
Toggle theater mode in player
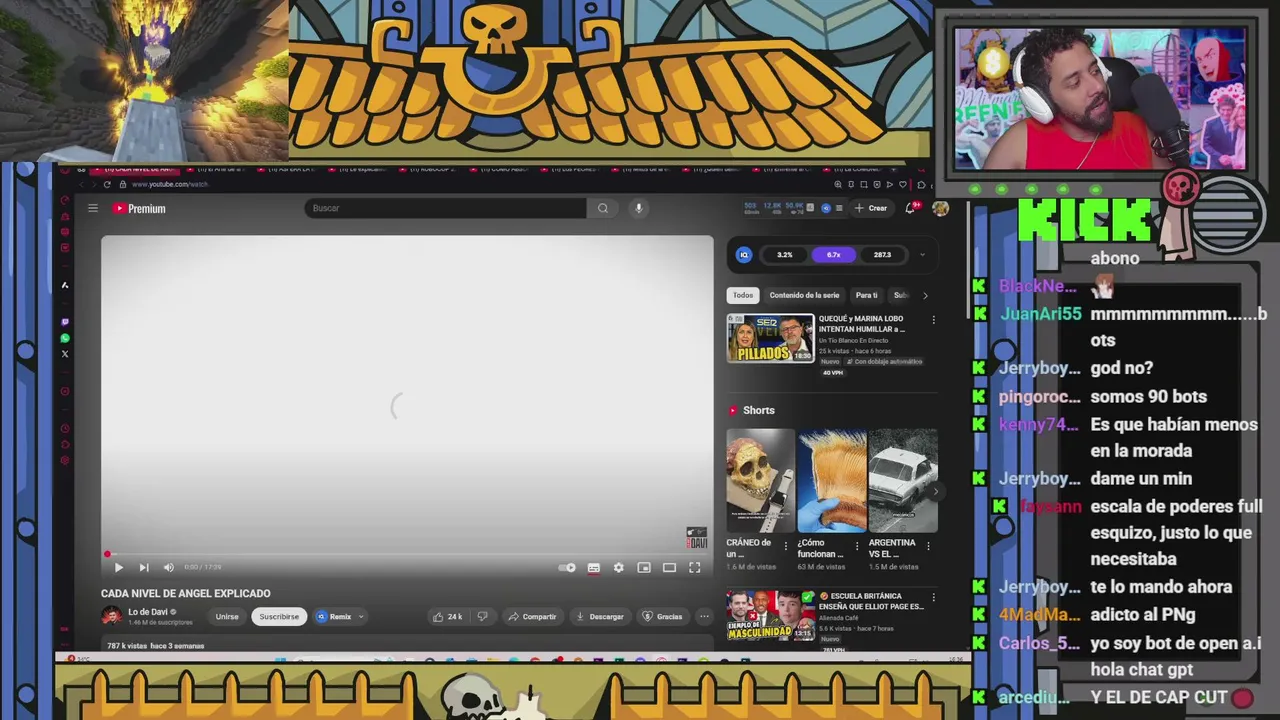coord(669,567)
